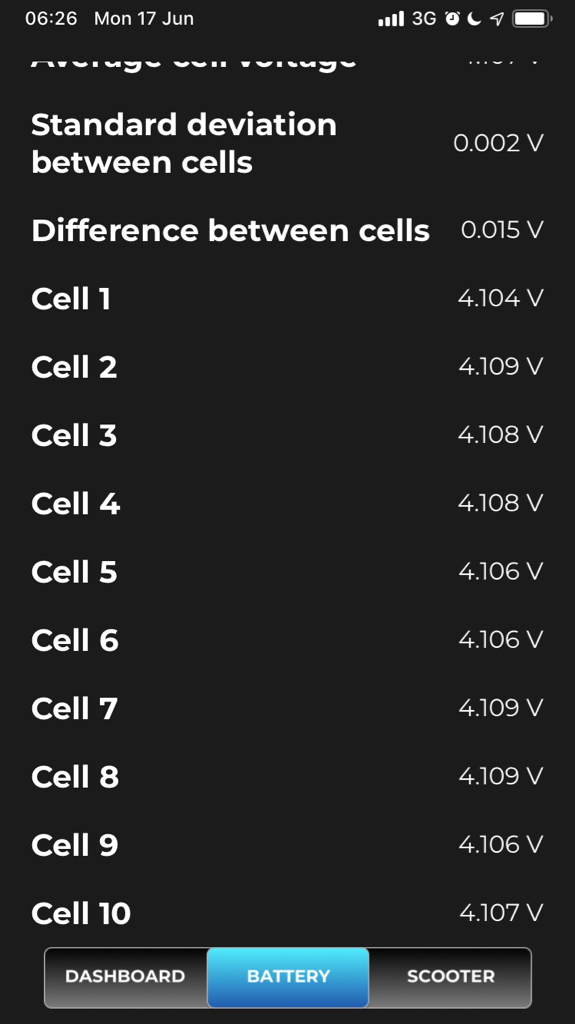Switch to the Dashboard tab
This screenshot has width=575, height=1024.
(x=125, y=976)
